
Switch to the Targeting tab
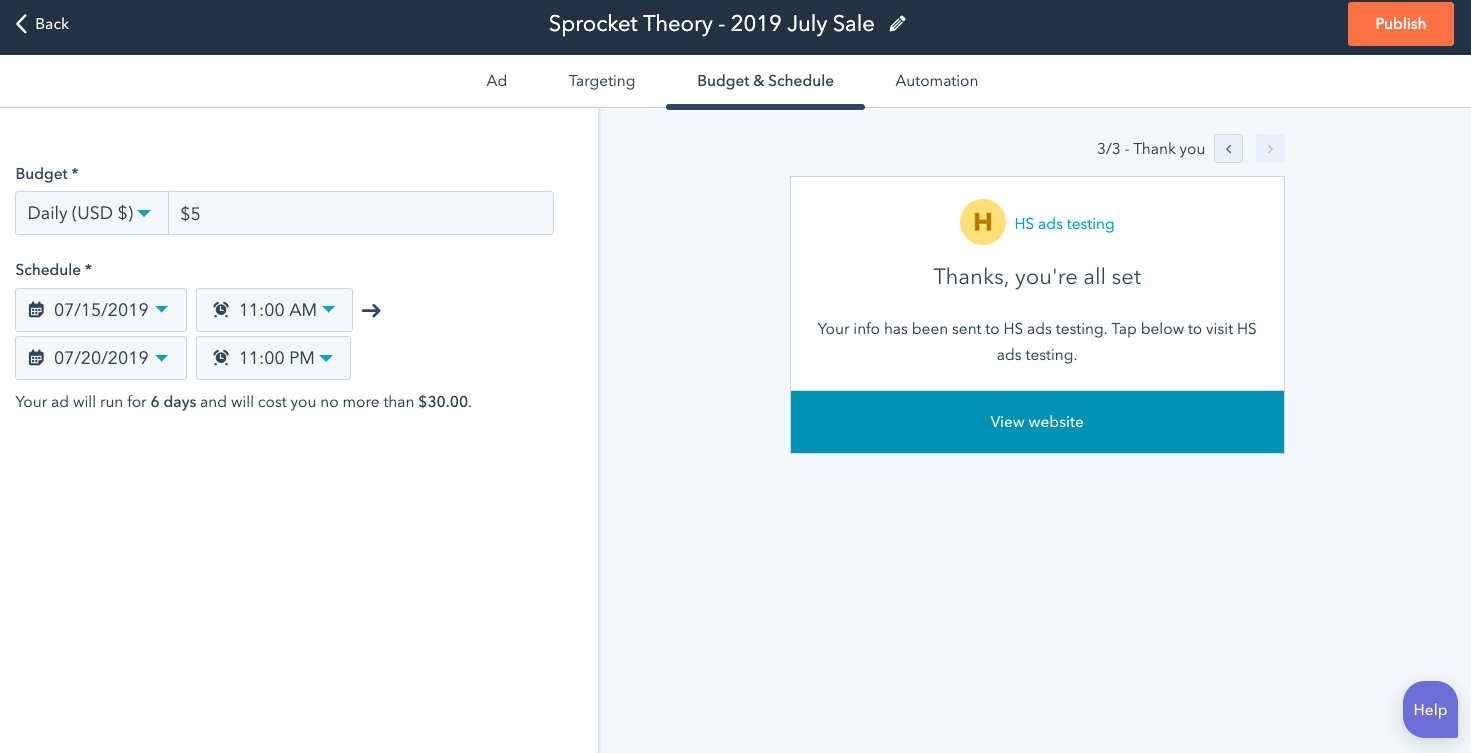coord(602,81)
